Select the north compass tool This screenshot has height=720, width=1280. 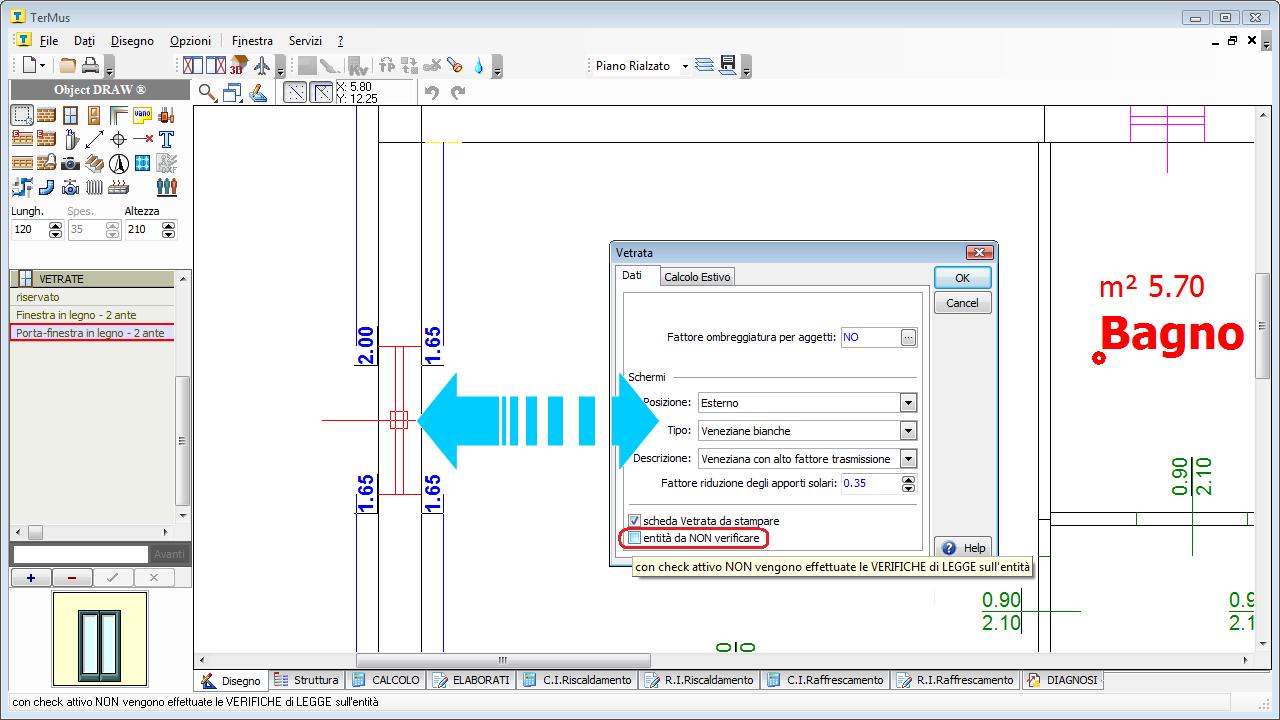[x=118, y=163]
